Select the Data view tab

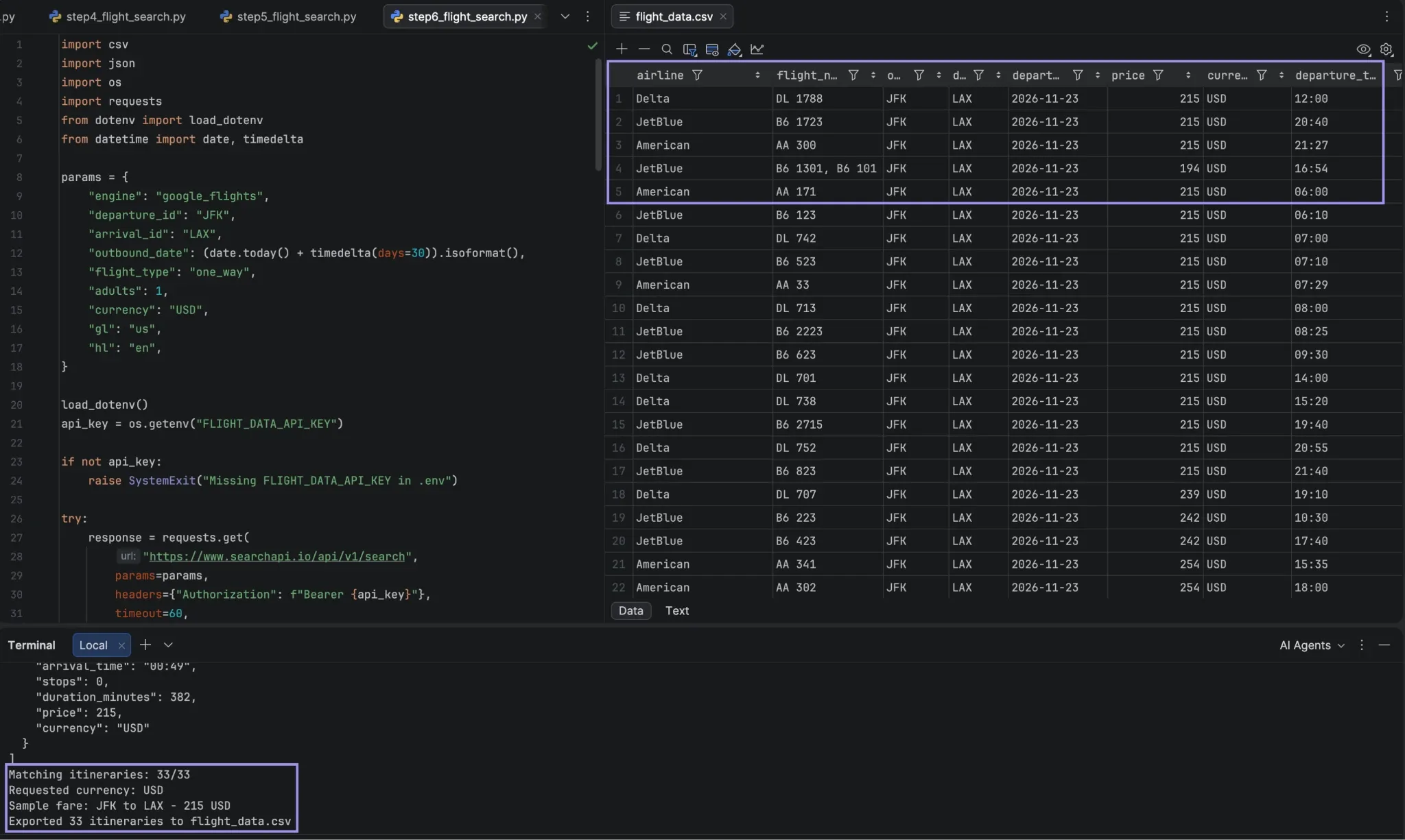(x=630, y=611)
